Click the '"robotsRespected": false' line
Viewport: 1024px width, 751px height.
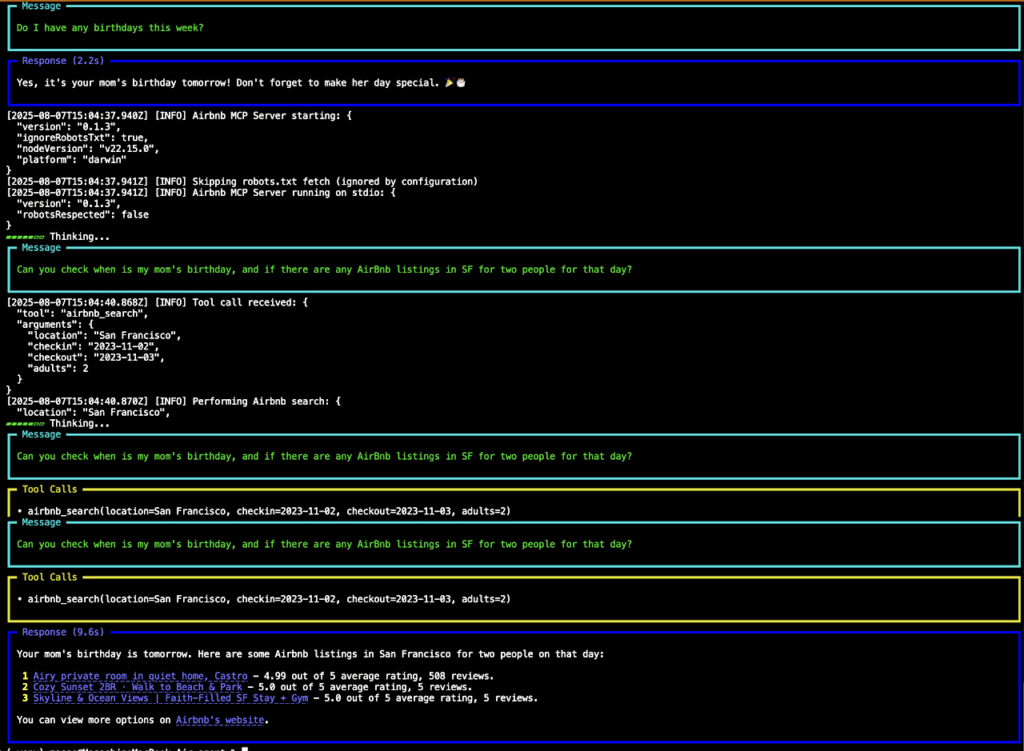coord(82,214)
